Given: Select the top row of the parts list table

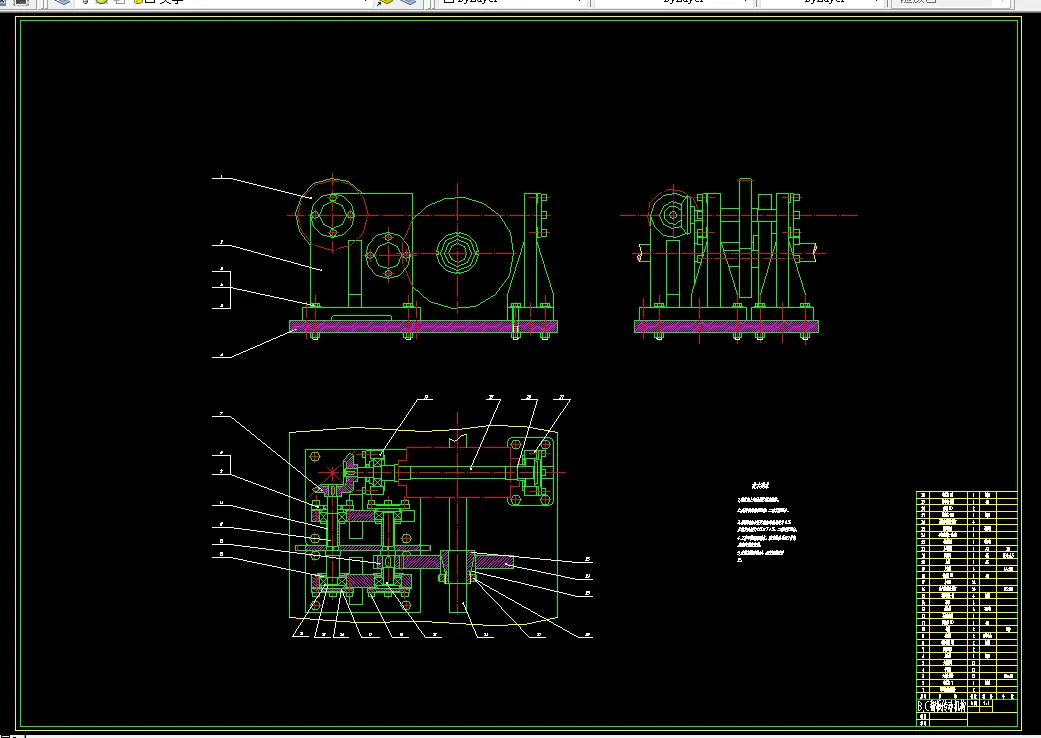Looking at the screenshot, I should point(967,494).
